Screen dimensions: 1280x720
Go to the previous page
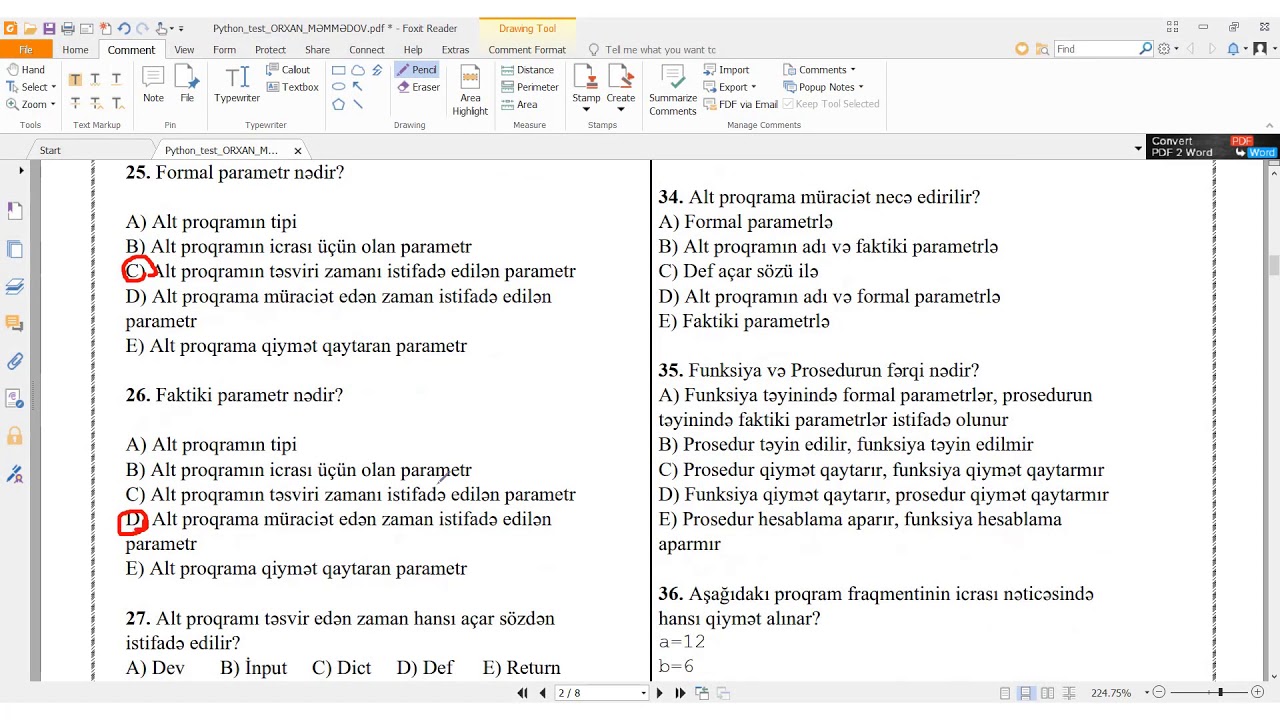tap(543, 693)
